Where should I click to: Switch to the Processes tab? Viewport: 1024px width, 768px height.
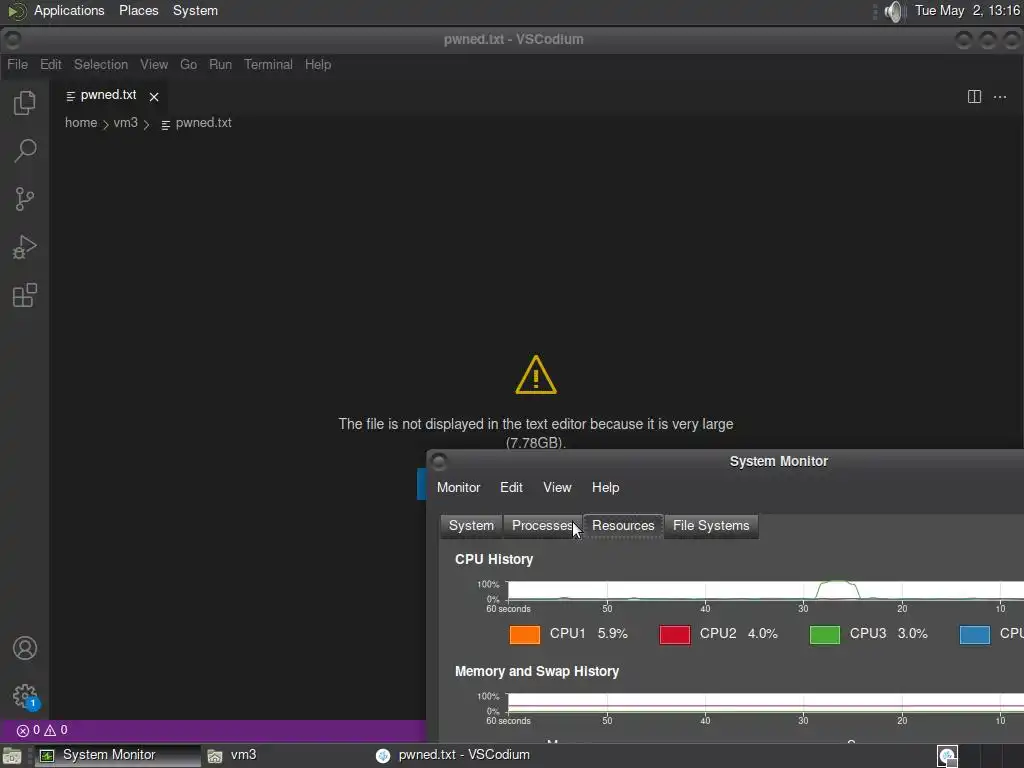click(542, 526)
